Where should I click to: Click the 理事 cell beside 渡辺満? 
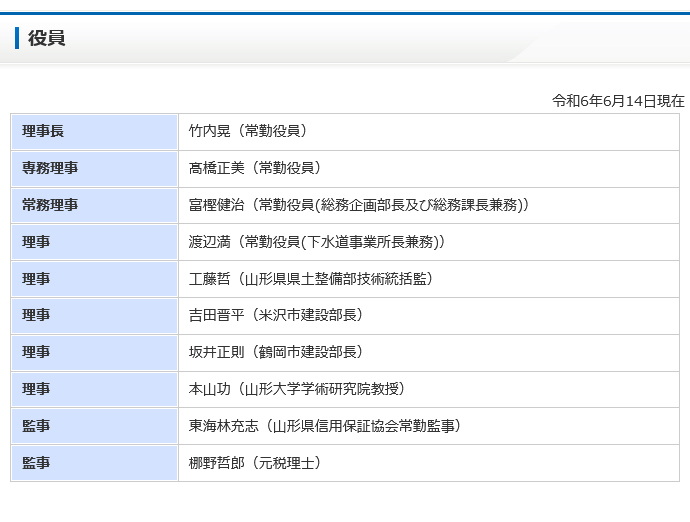click(x=95, y=243)
